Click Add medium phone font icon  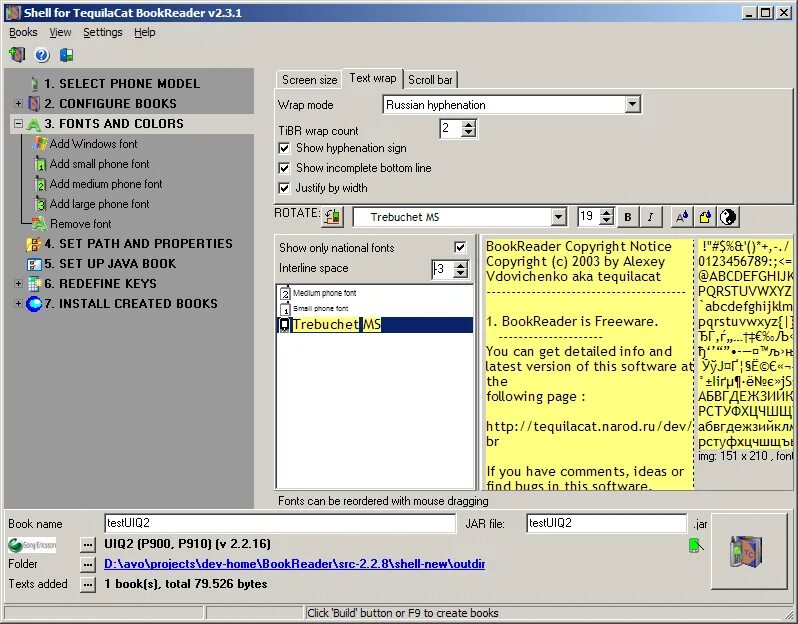pos(40,184)
